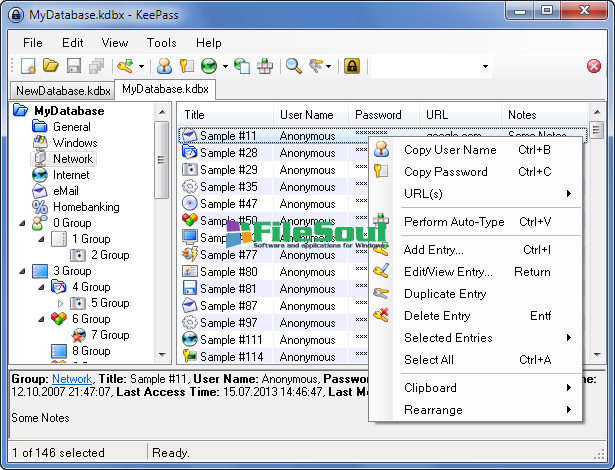615x470 pixels.
Task: Click the red close icon on toolbar
Action: click(x=594, y=66)
